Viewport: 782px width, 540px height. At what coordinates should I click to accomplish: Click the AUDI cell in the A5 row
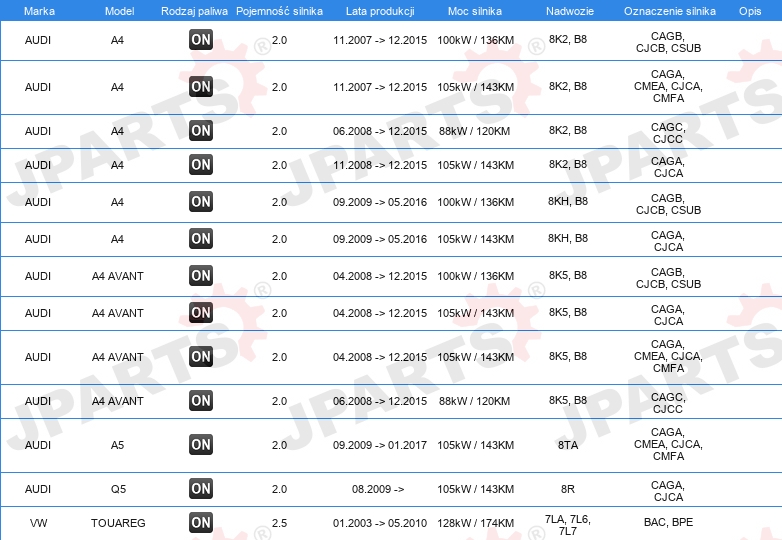38,445
